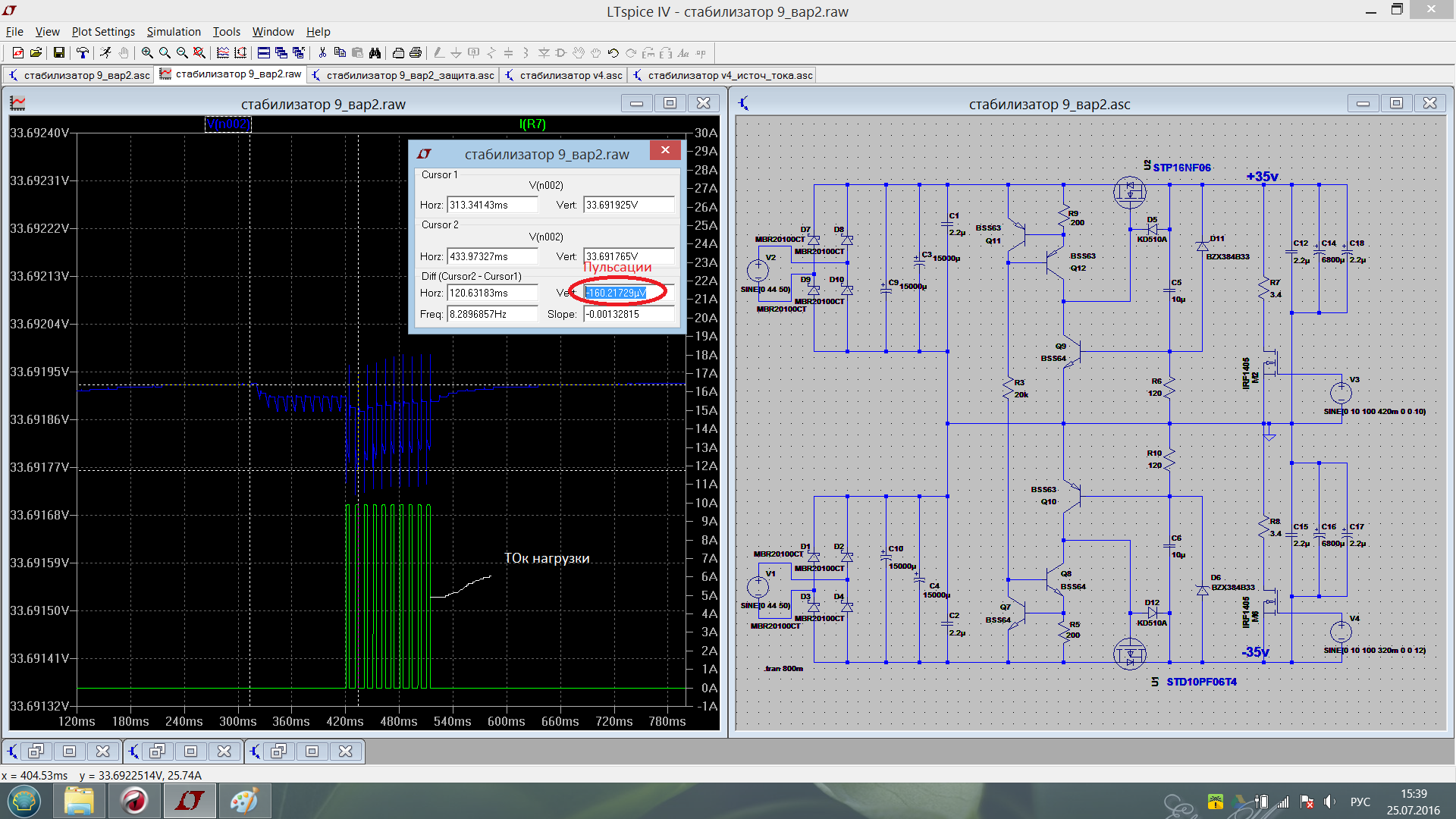Viewport: 1456px width, 819px height.
Task: Click the 'ТОк нагрузки' plot annotation
Action: tap(547, 558)
